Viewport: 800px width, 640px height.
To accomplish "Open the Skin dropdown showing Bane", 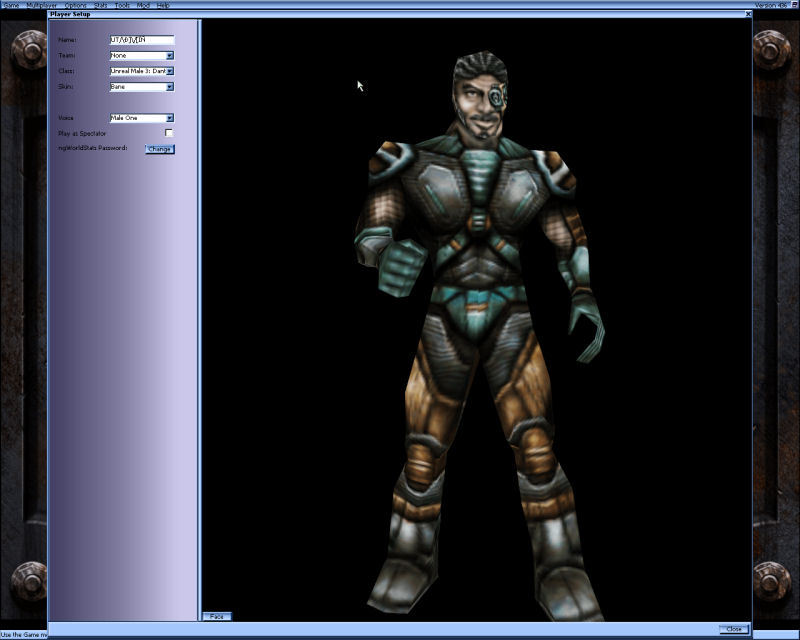I will (170, 87).
